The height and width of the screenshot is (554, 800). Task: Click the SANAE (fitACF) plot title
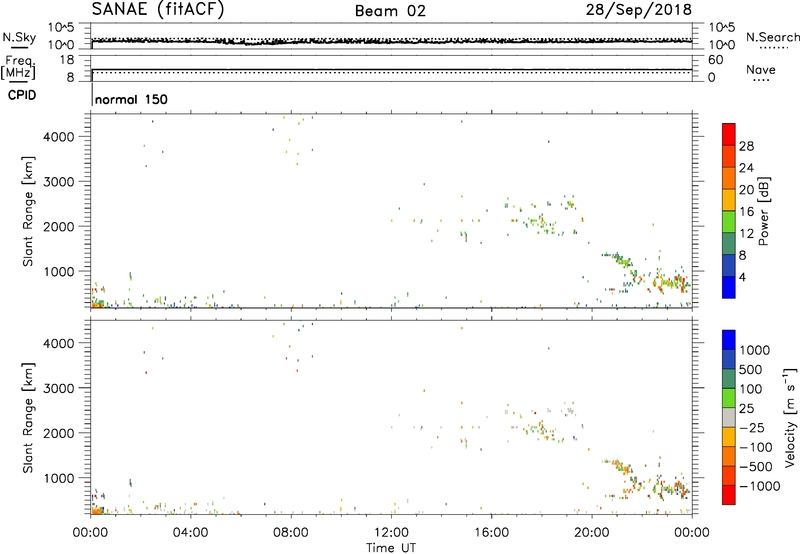158,10
